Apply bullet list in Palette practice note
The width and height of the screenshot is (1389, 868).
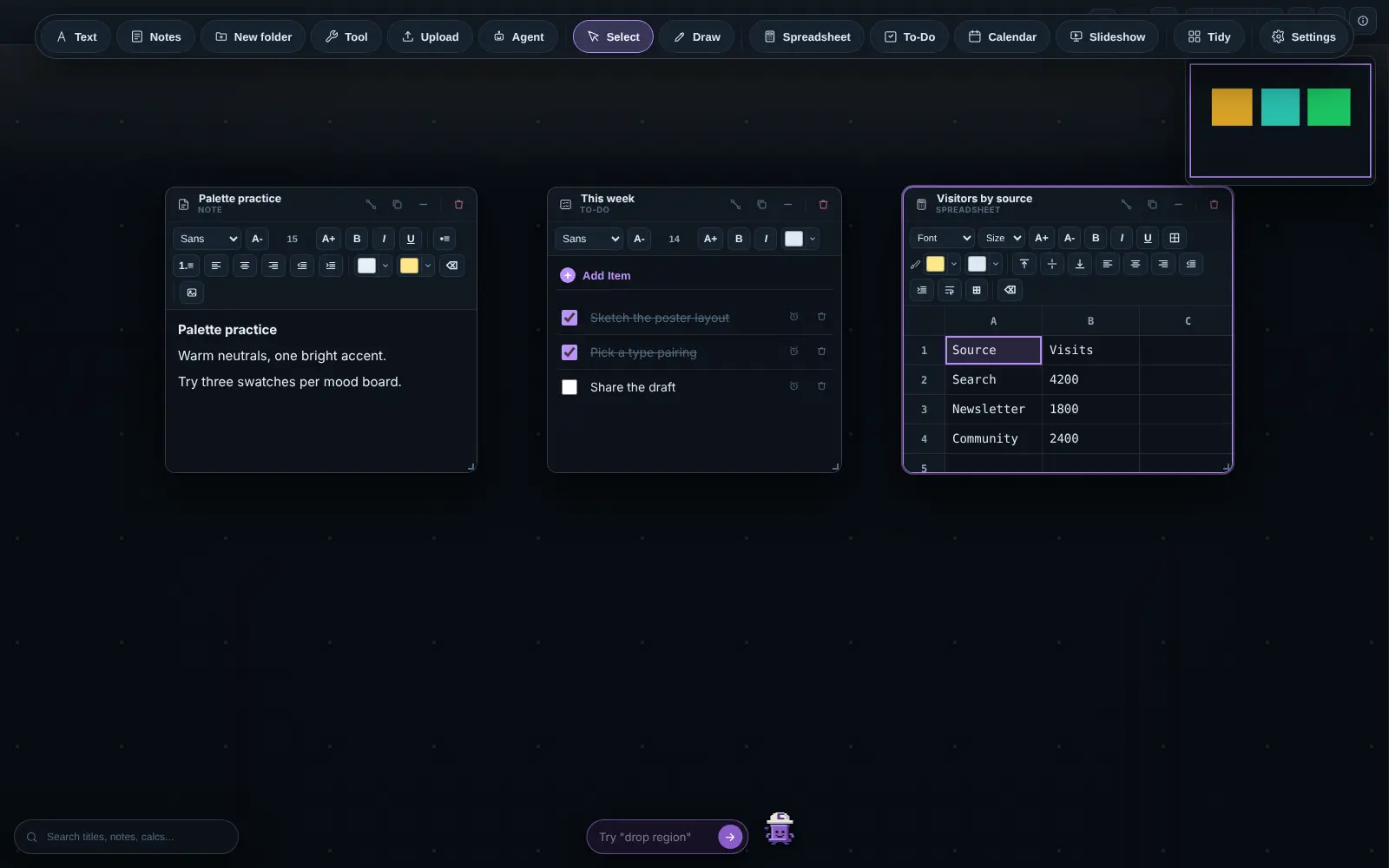444,239
